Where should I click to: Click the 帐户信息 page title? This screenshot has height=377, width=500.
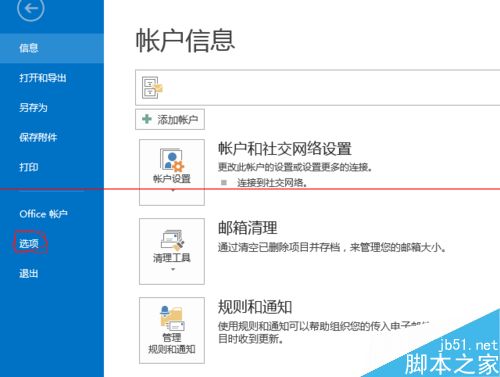185,40
